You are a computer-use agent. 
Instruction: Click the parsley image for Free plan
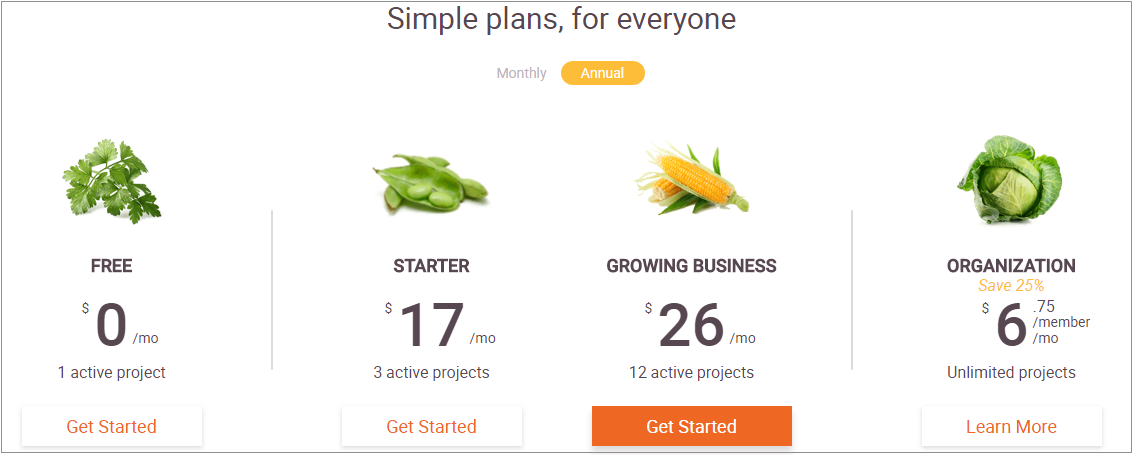pos(112,181)
